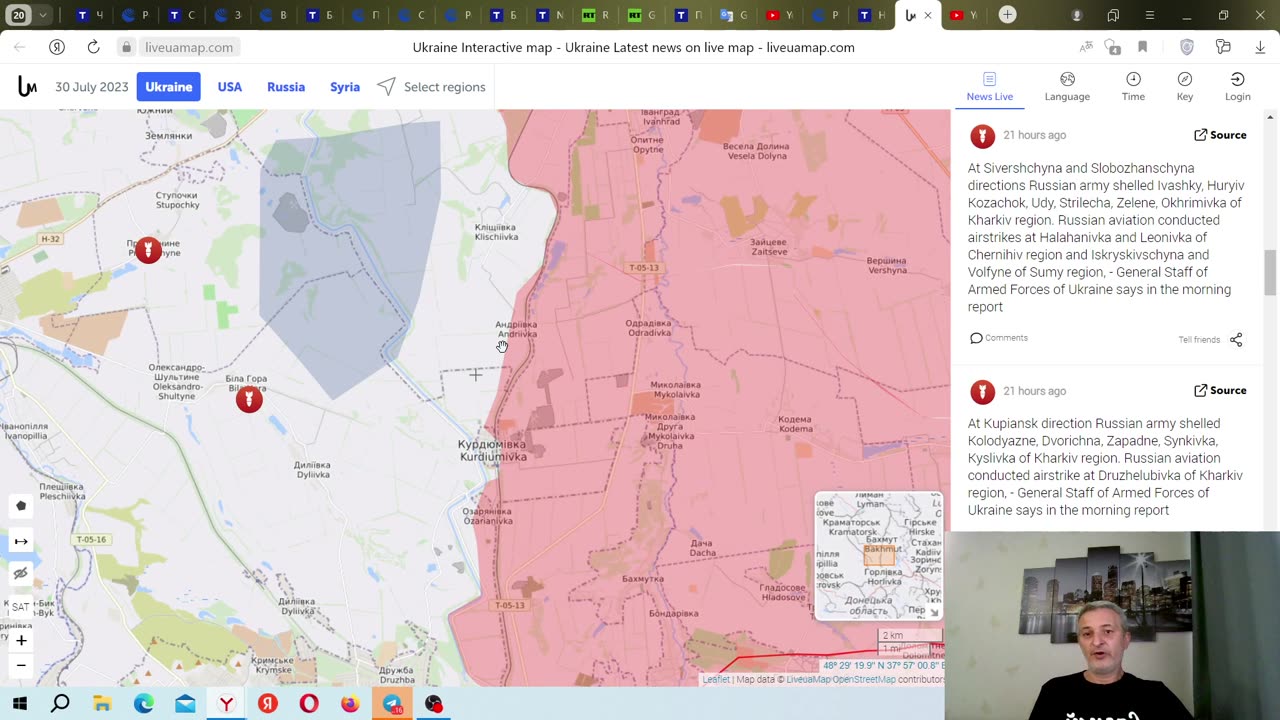The width and height of the screenshot is (1280, 720).
Task: Open Telegram in the taskbar
Action: pyautogui.click(x=392, y=704)
